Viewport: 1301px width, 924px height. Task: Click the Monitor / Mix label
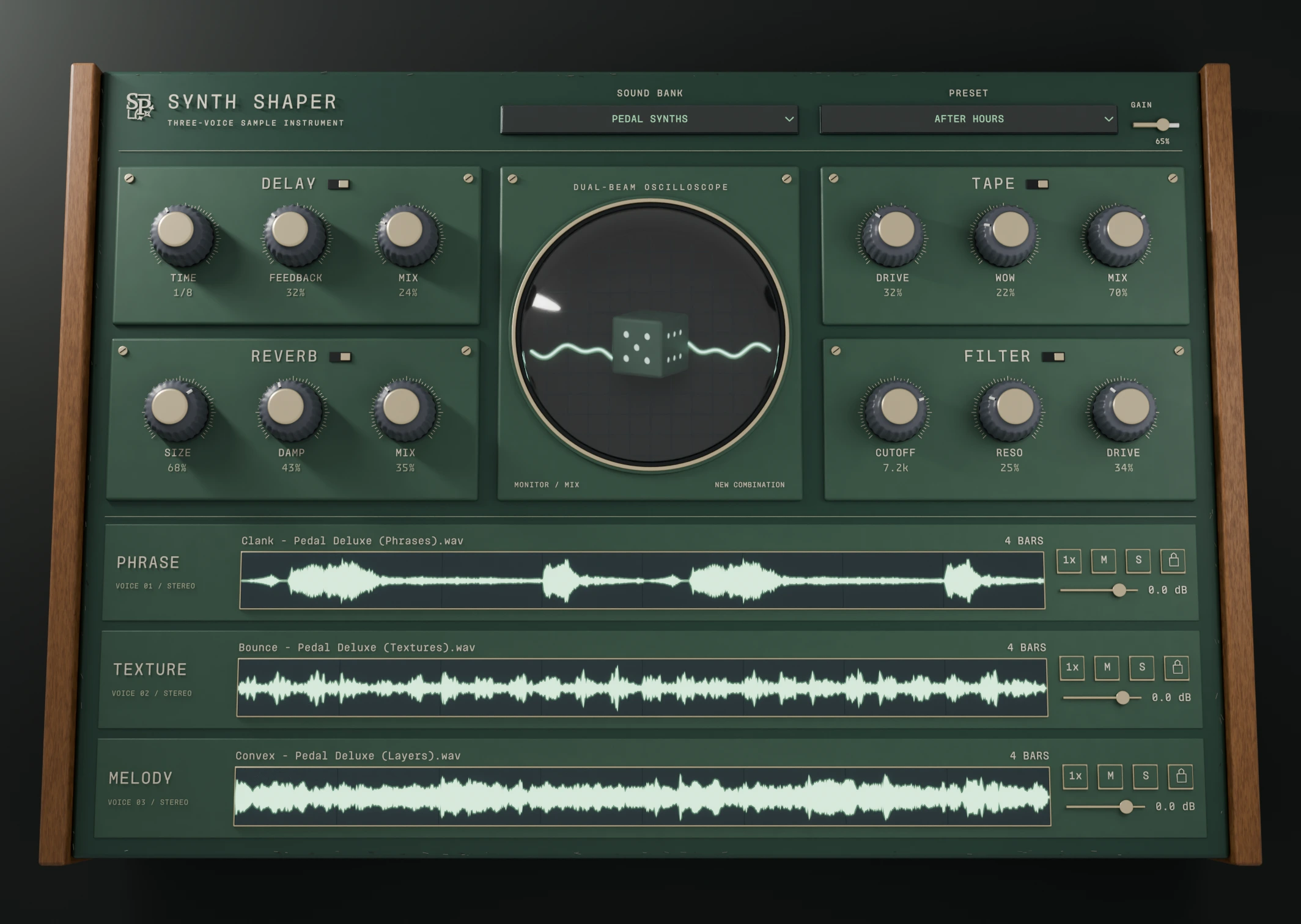[x=547, y=485]
